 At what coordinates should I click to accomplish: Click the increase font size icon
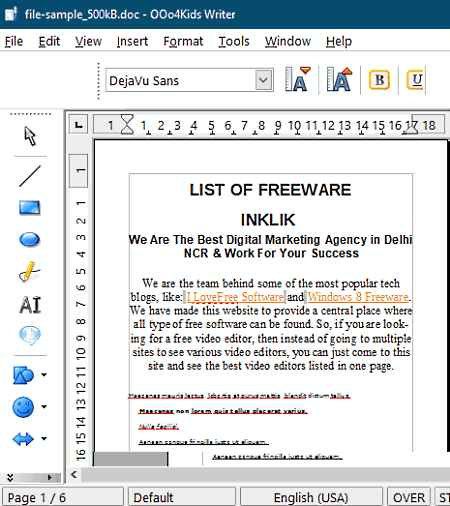(339, 80)
